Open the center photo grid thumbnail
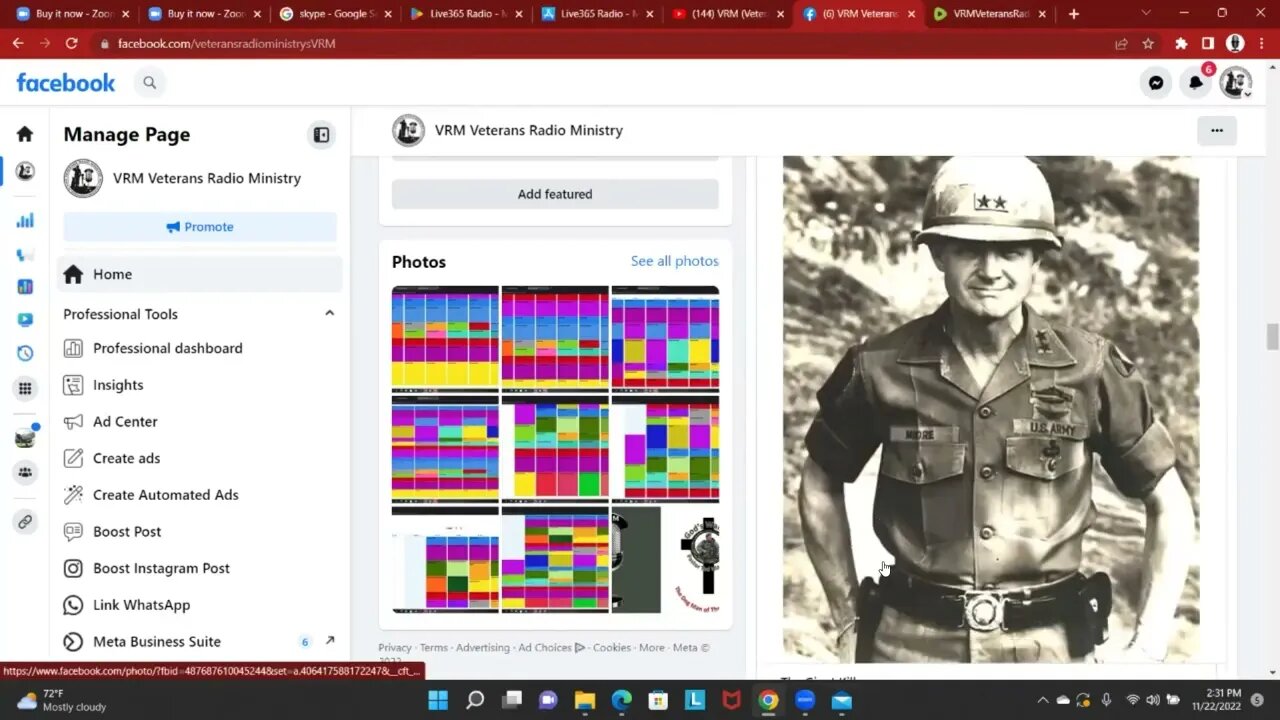1280x720 pixels. [555, 448]
